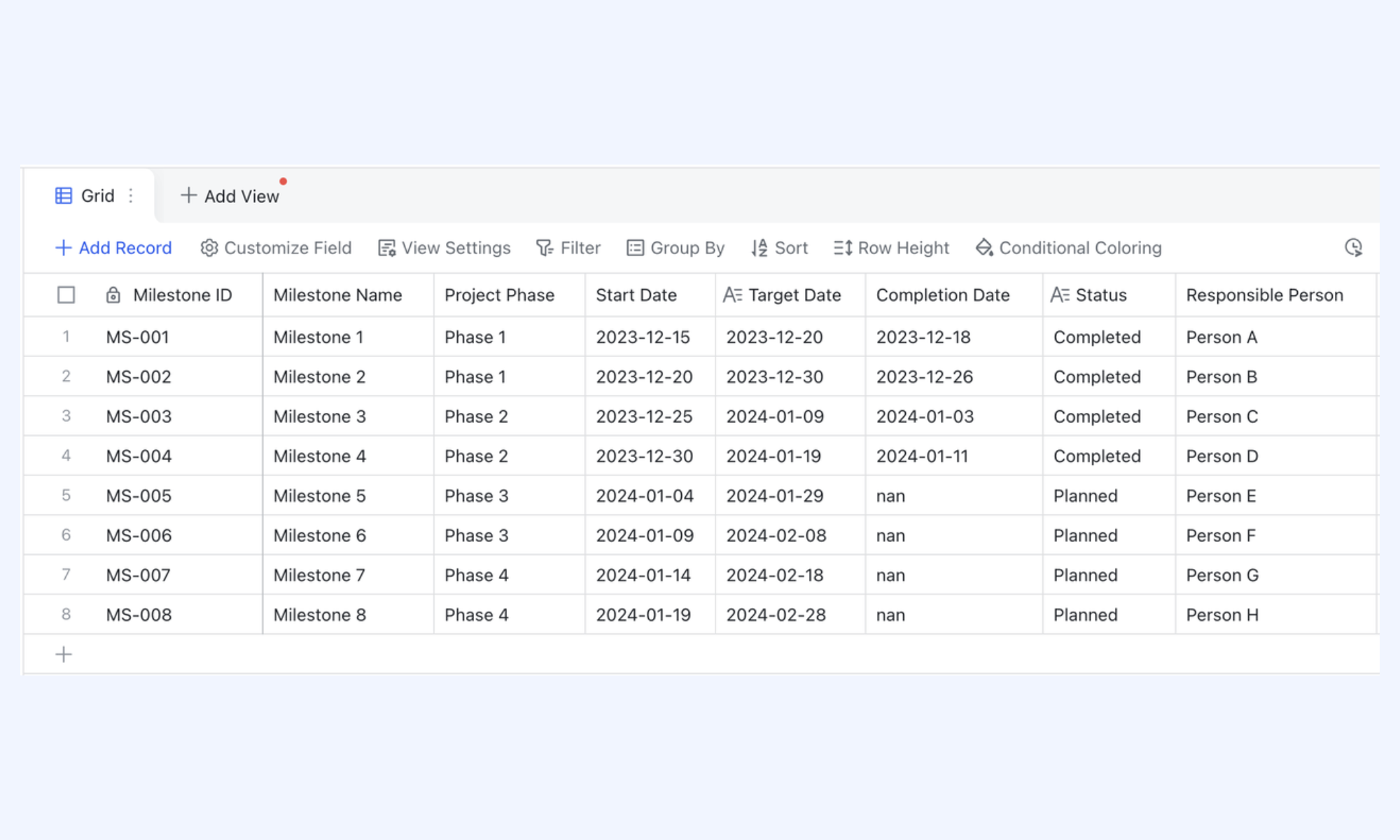The height and width of the screenshot is (840, 1400).
Task: Click the Add View tab button
Action: (230, 196)
